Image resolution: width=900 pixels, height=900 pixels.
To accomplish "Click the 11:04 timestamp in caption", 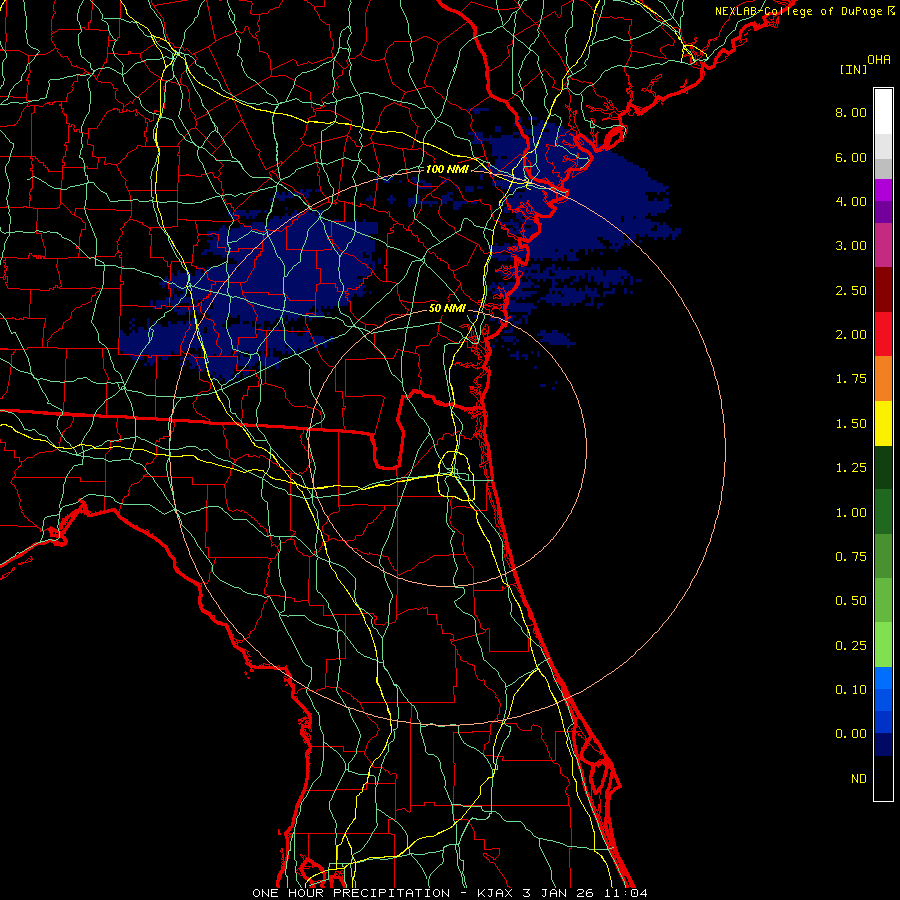I will [x=624, y=893].
